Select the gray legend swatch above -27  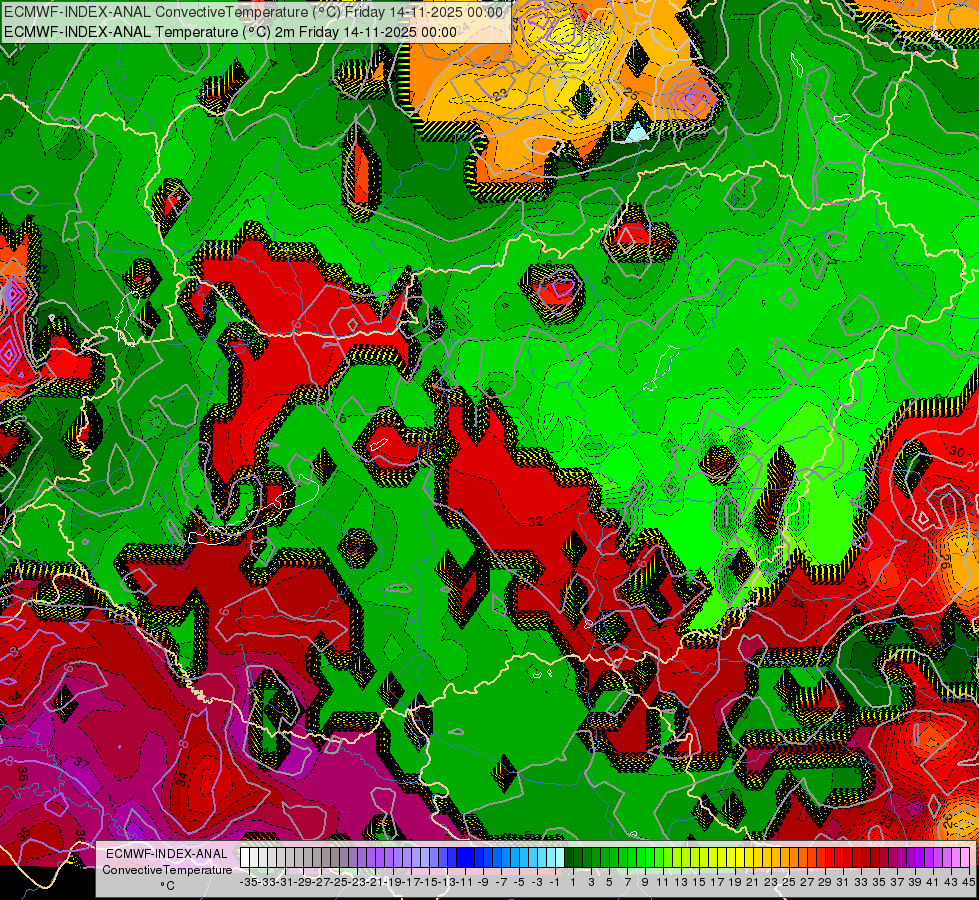[x=317, y=857]
